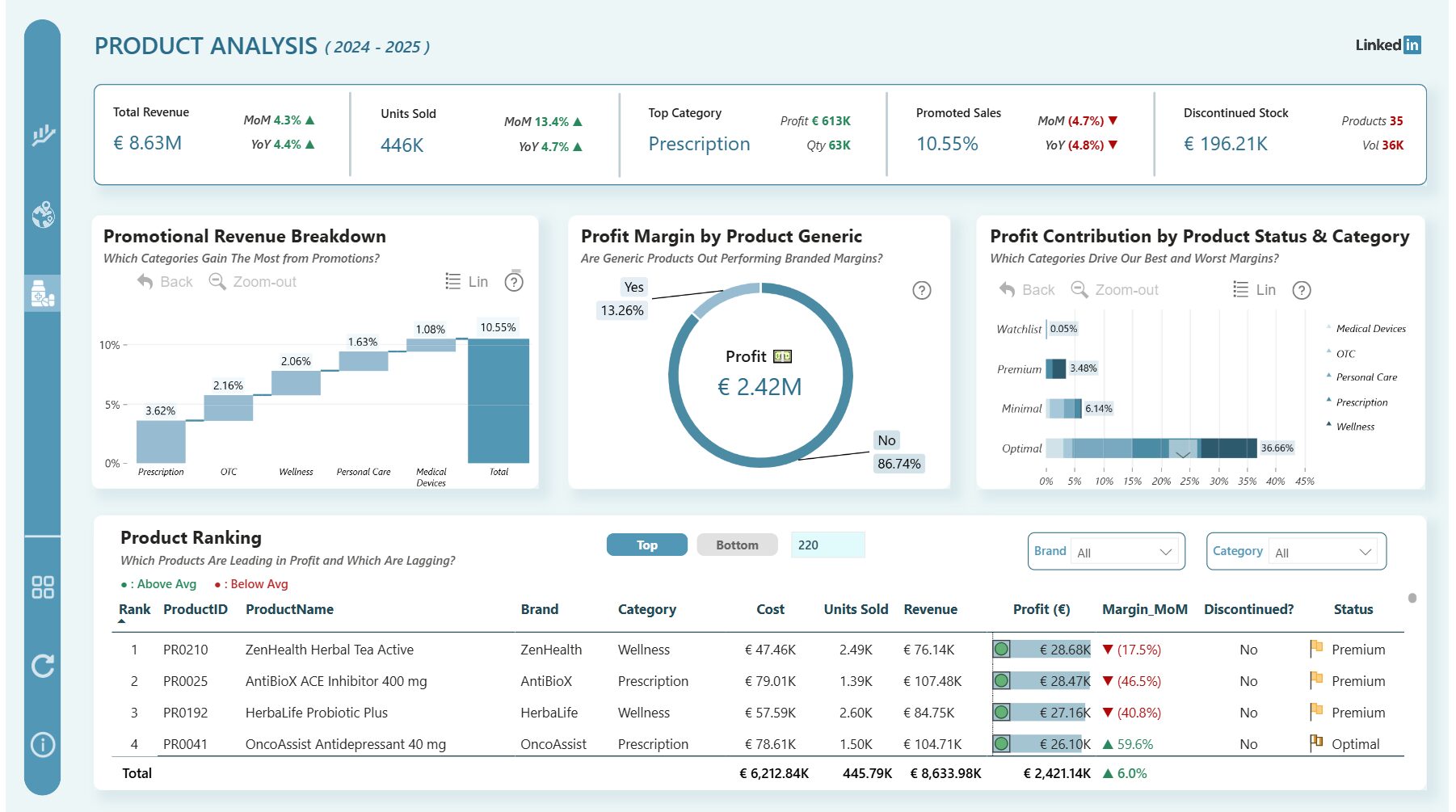Viewport: 1456px width, 812px height.
Task: Open the dashboard grid icon in sidebar
Action: [43, 587]
